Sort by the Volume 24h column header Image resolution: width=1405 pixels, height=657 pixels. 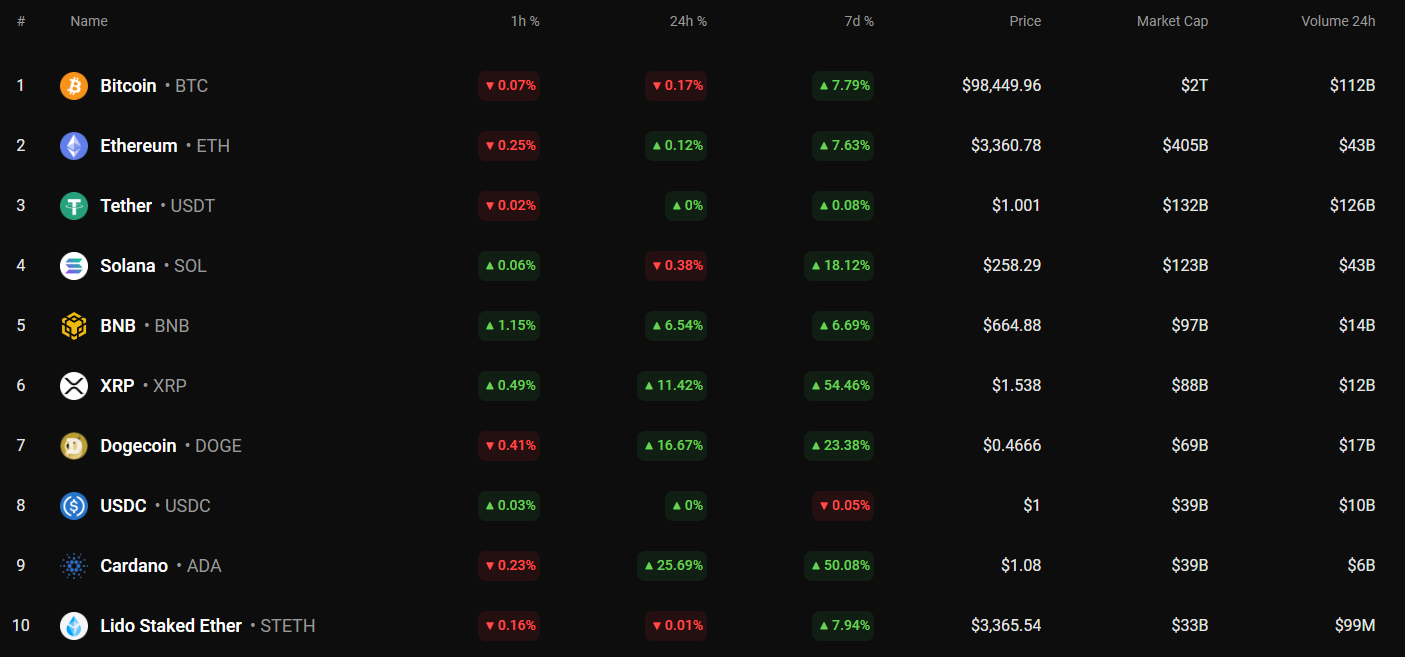coord(1338,21)
